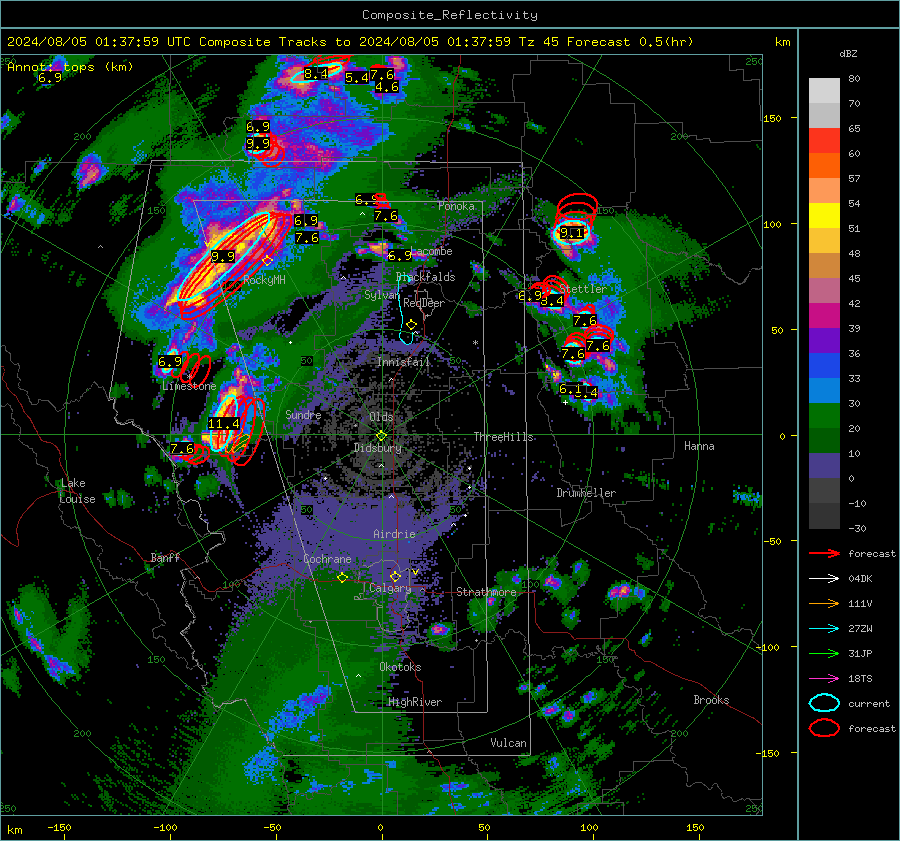Click the yellow diamond marker above Calgary
Viewport: 900px width, 841px height.
[395, 576]
